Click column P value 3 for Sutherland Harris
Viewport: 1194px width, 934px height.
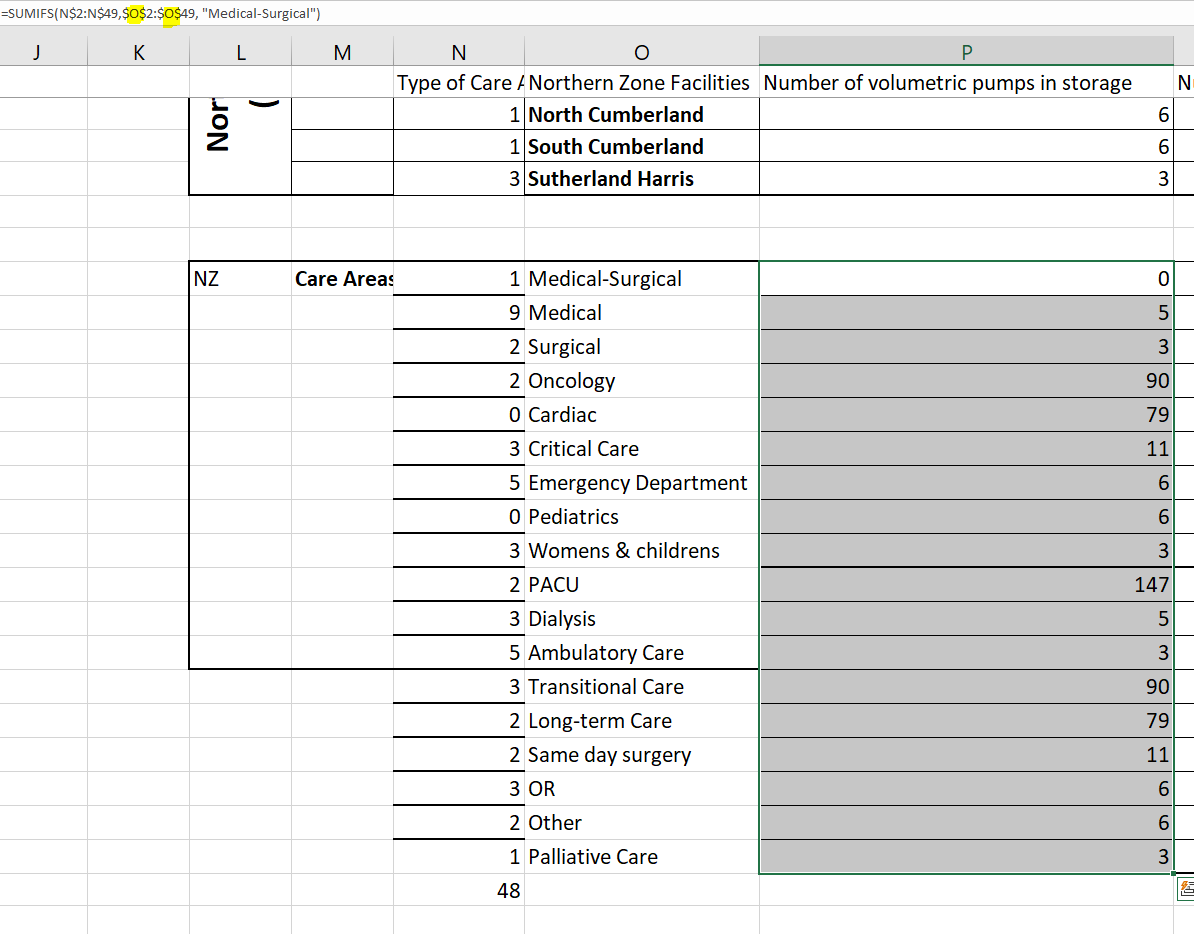click(966, 178)
